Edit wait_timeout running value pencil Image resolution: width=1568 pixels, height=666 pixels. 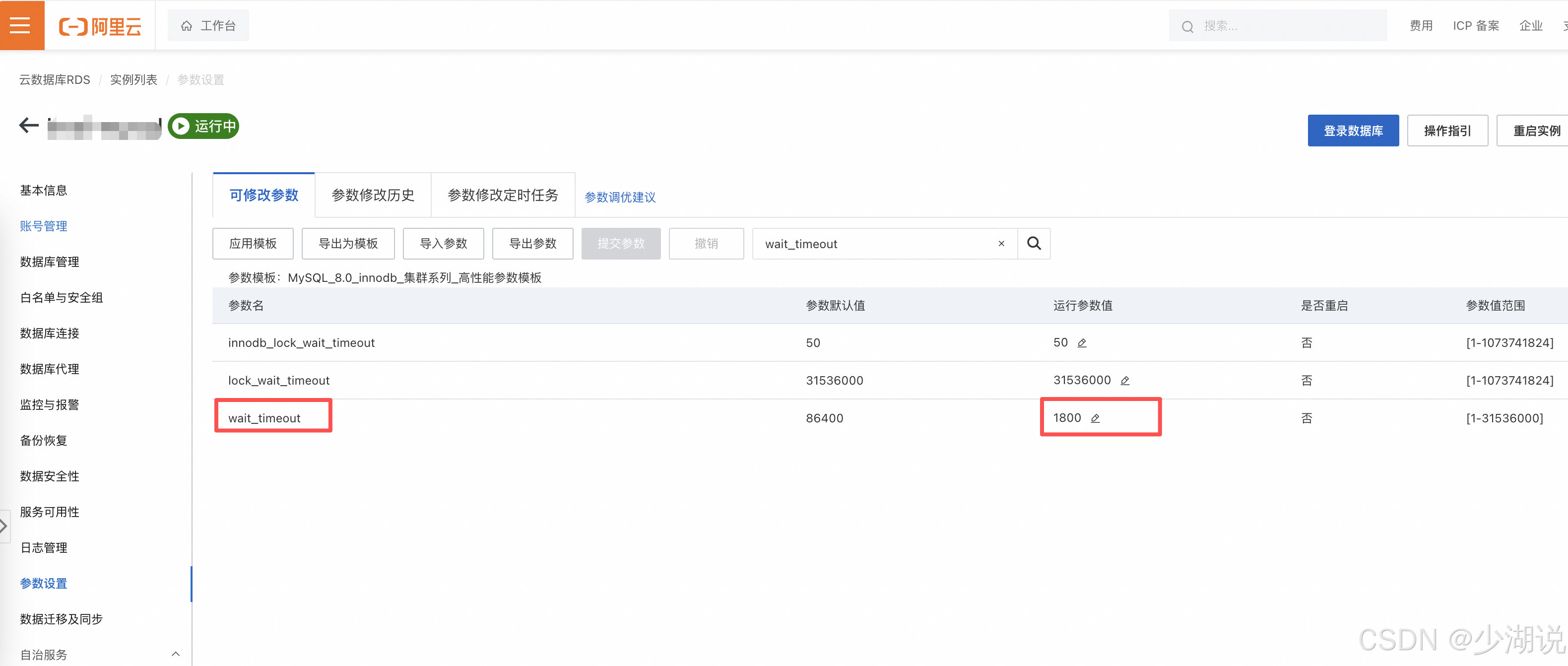coord(1095,419)
